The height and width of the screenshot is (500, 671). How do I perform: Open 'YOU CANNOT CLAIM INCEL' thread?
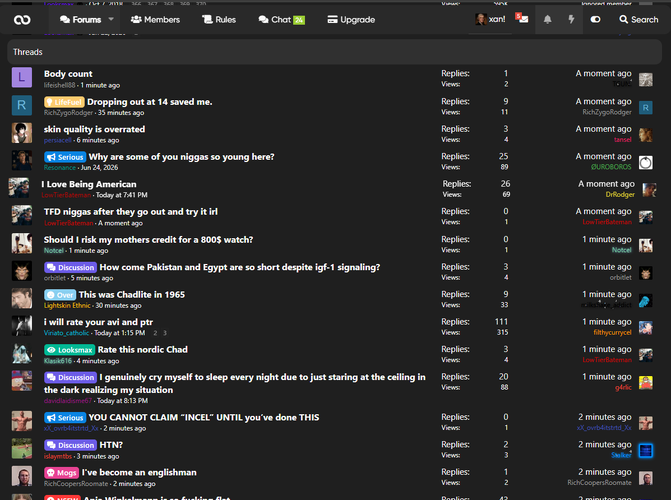coord(204,417)
